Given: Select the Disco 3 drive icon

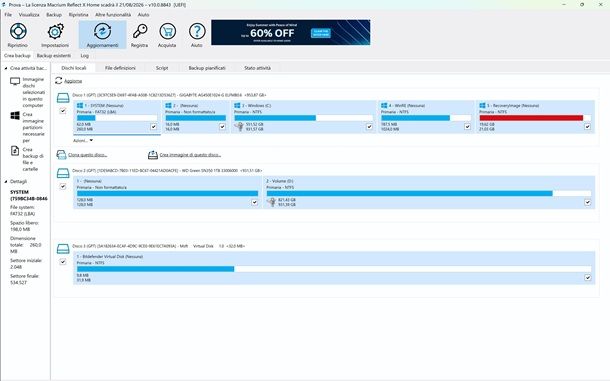Looking at the screenshot, I should coord(63,249).
